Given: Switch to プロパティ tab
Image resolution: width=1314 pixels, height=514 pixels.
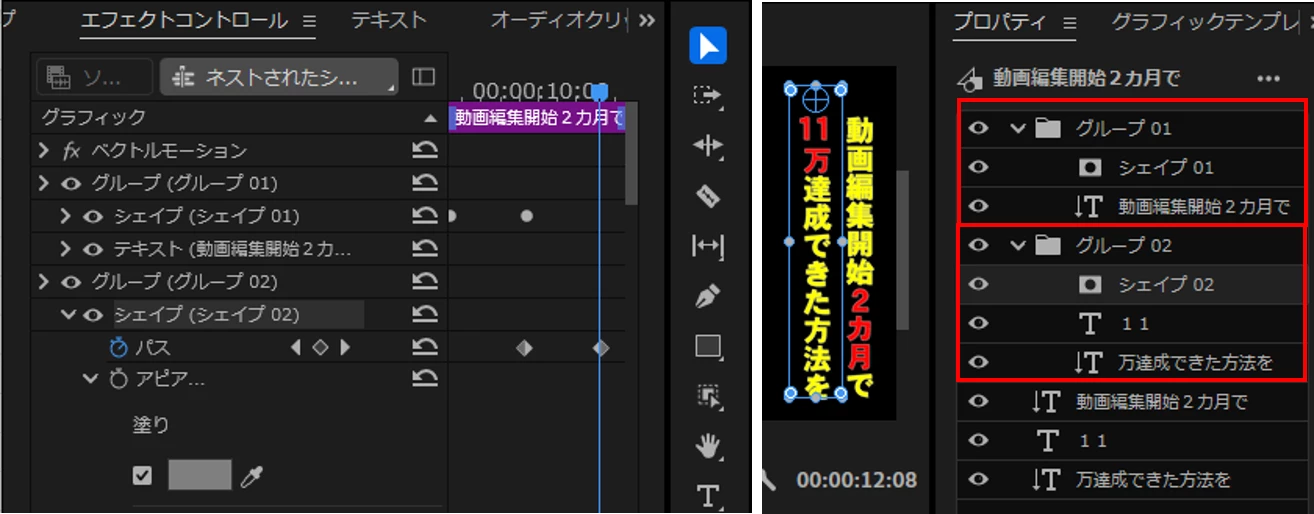Looking at the screenshot, I should [998, 22].
